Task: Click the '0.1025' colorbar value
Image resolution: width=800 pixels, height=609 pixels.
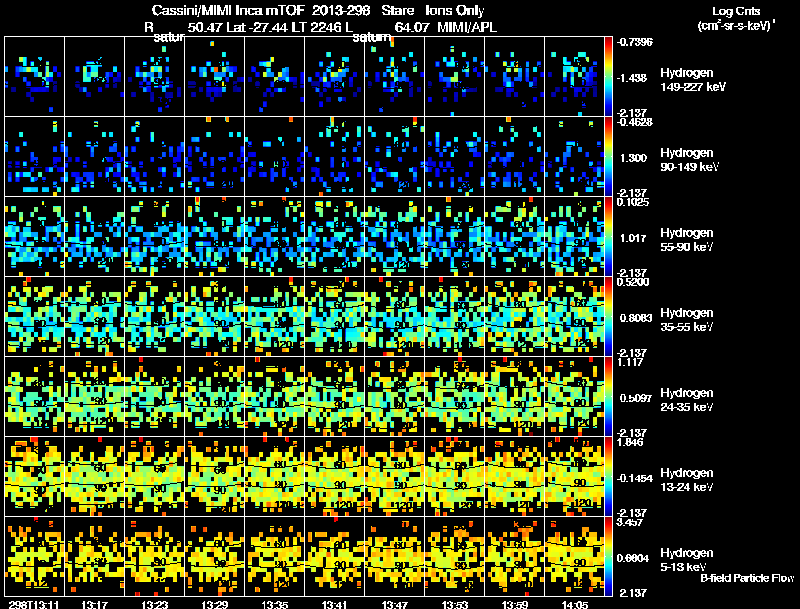Action: pos(633,202)
